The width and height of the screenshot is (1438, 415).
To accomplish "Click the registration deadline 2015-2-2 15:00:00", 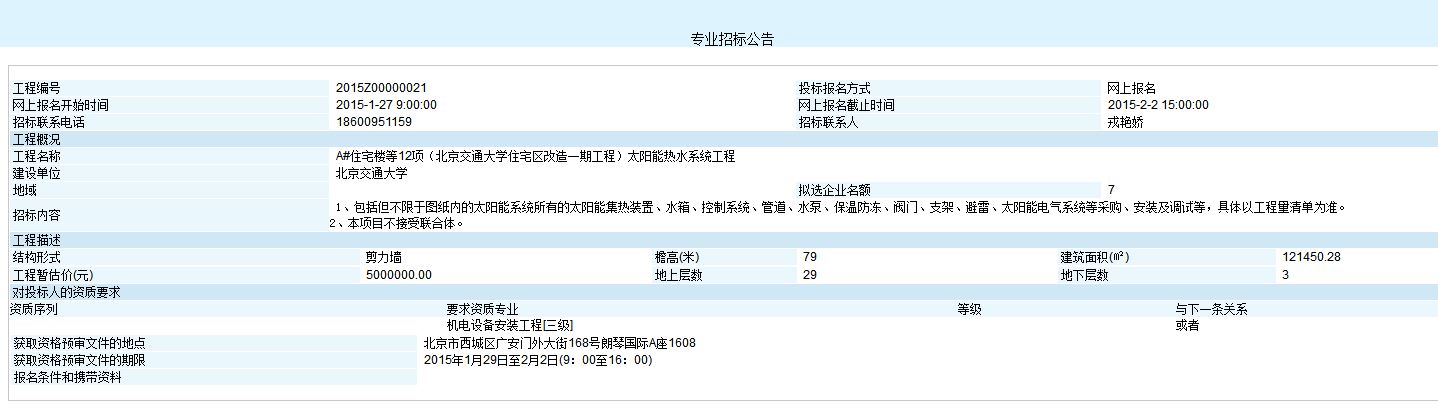I will [1158, 105].
